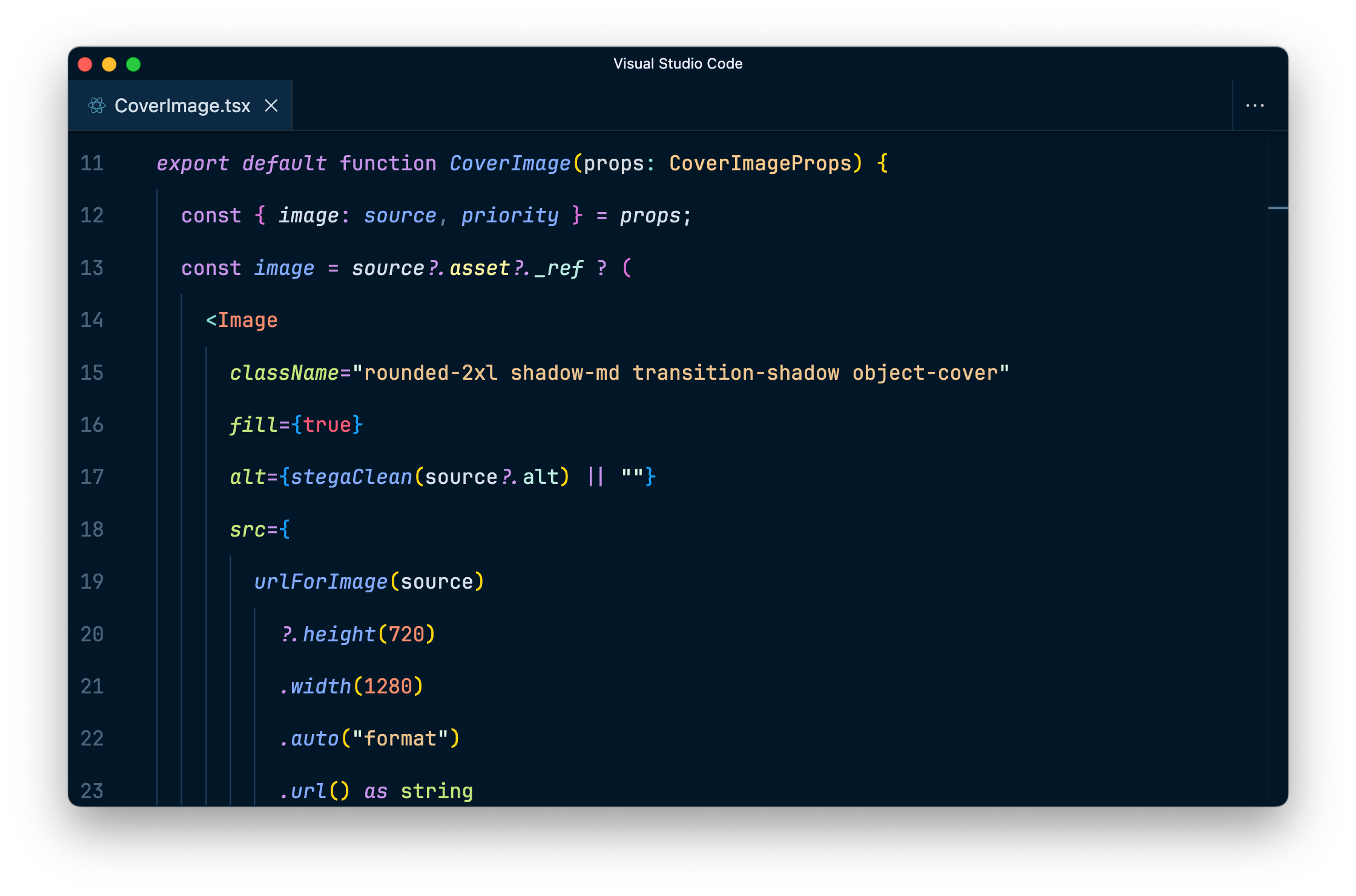Image resolution: width=1356 pixels, height=896 pixels.
Task: Click the green maximize window button
Action: (x=133, y=65)
